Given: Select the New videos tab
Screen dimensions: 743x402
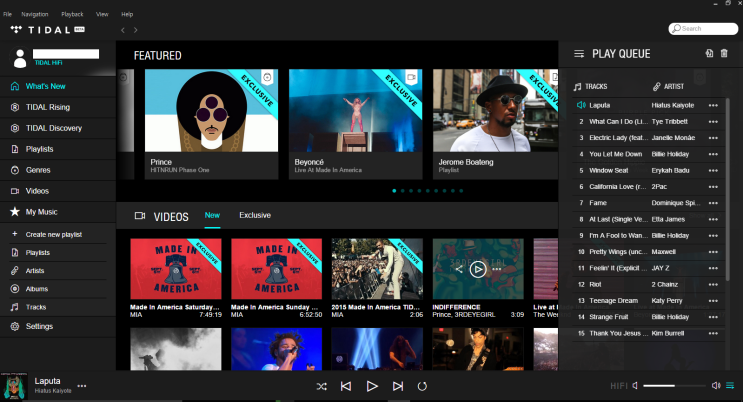Looking at the screenshot, I should click(x=212, y=215).
